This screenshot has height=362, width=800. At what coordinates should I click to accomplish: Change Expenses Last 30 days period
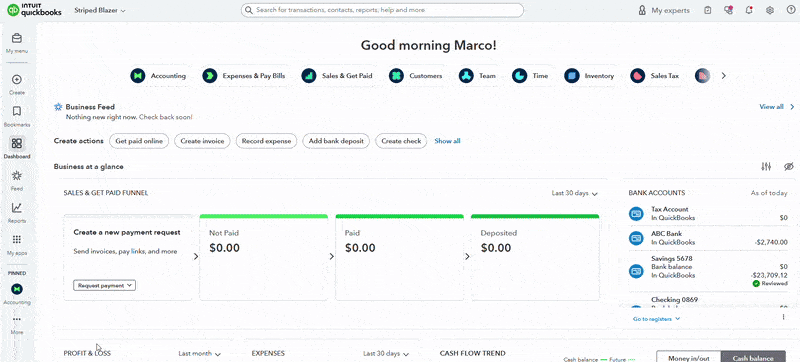tap(386, 353)
